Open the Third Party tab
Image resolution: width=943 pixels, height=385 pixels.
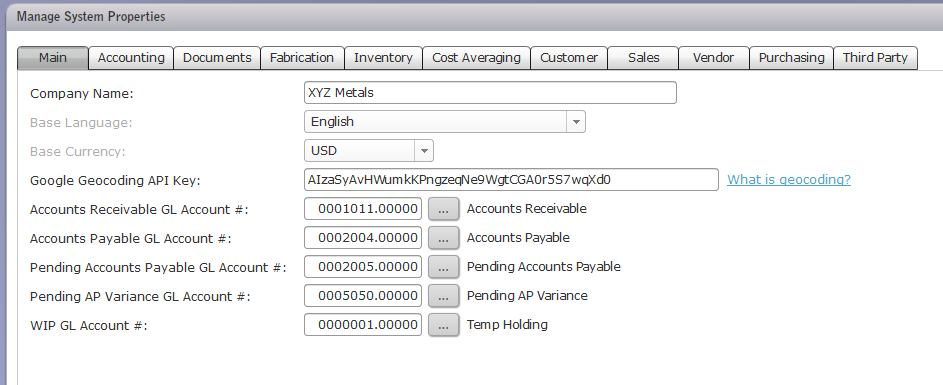[x=876, y=58]
